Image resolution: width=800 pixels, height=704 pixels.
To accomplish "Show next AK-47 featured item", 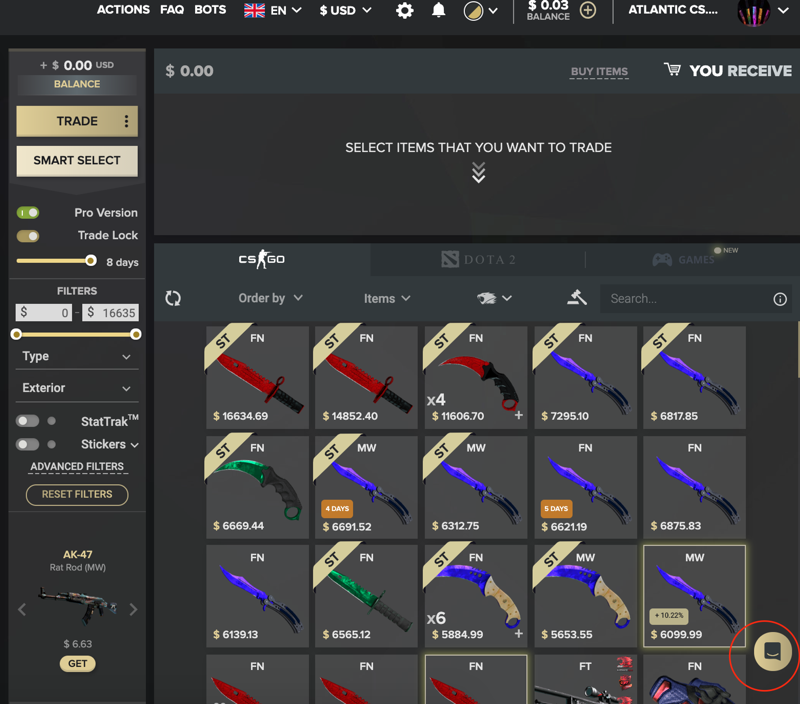I will pyautogui.click(x=133, y=609).
